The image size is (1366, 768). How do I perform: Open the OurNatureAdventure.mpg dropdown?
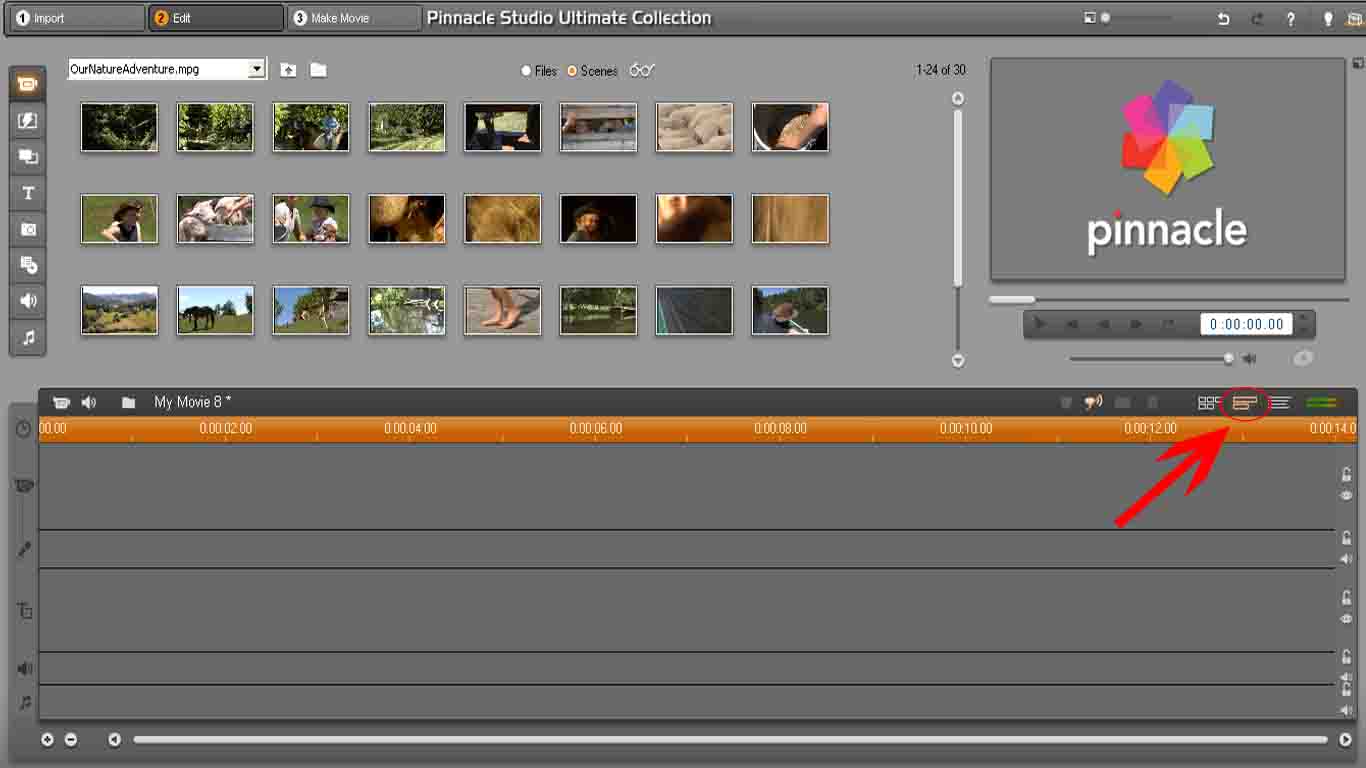257,69
